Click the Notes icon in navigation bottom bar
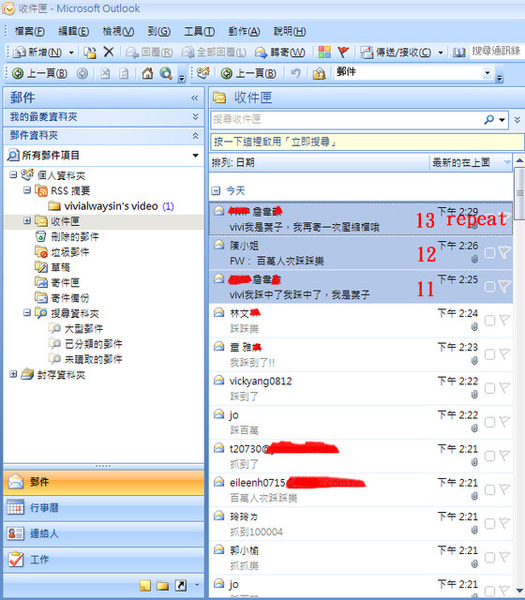 coord(145,585)
